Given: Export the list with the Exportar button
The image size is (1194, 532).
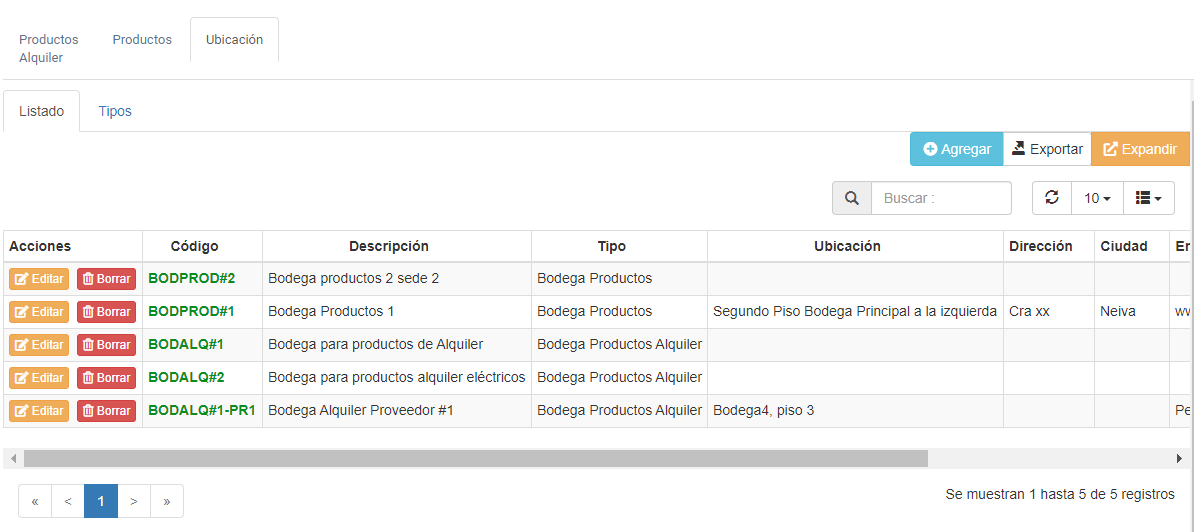Looking at the screenshot, I should pyautogui.click(x=1046, y=149).
